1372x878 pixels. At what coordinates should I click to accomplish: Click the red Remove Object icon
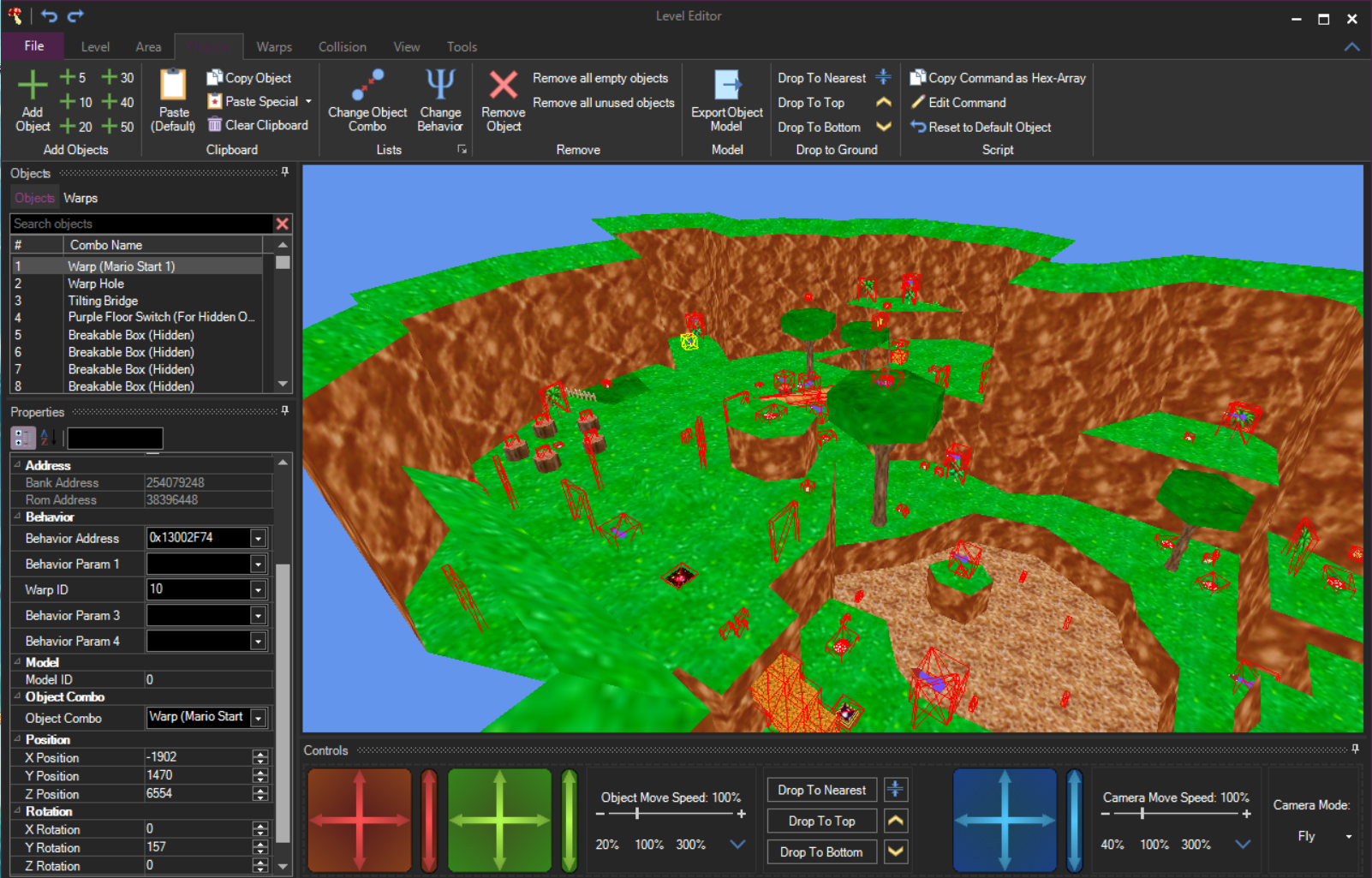504,85
